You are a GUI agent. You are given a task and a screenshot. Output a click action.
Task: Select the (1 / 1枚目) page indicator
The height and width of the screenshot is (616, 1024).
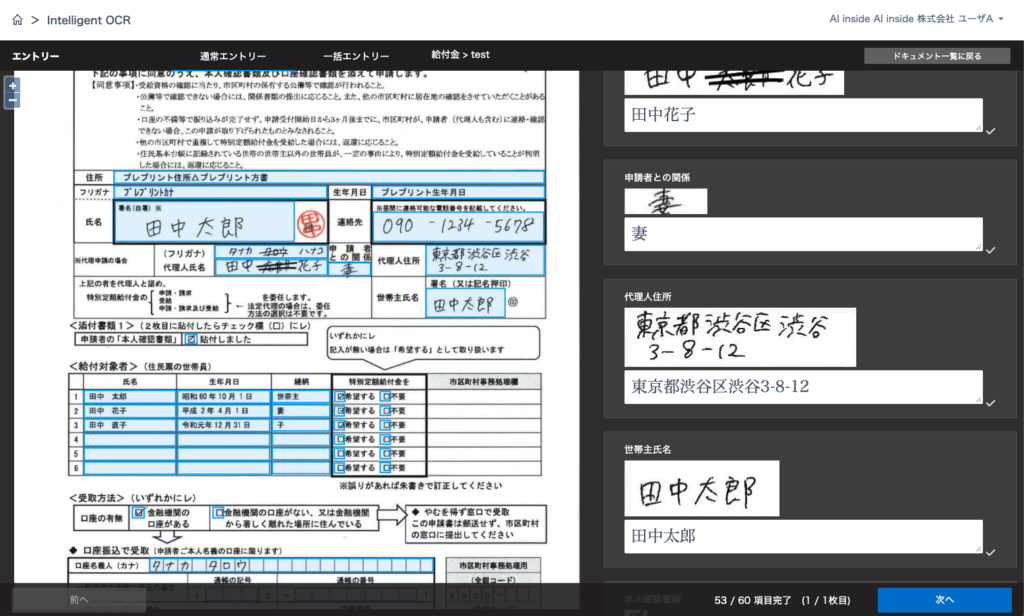[825, 600]
